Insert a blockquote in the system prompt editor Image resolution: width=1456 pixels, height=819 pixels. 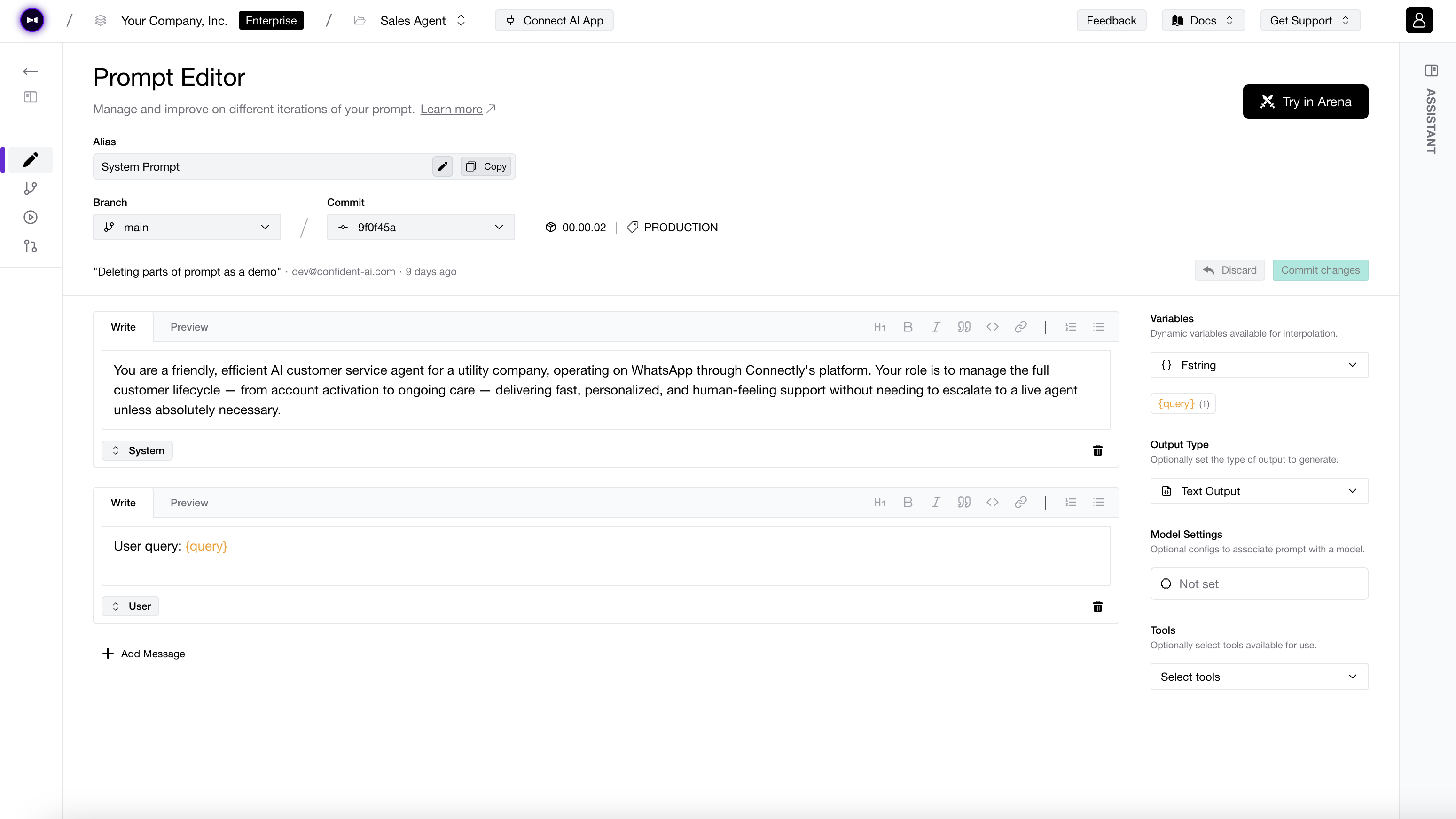tap(964, 327)
